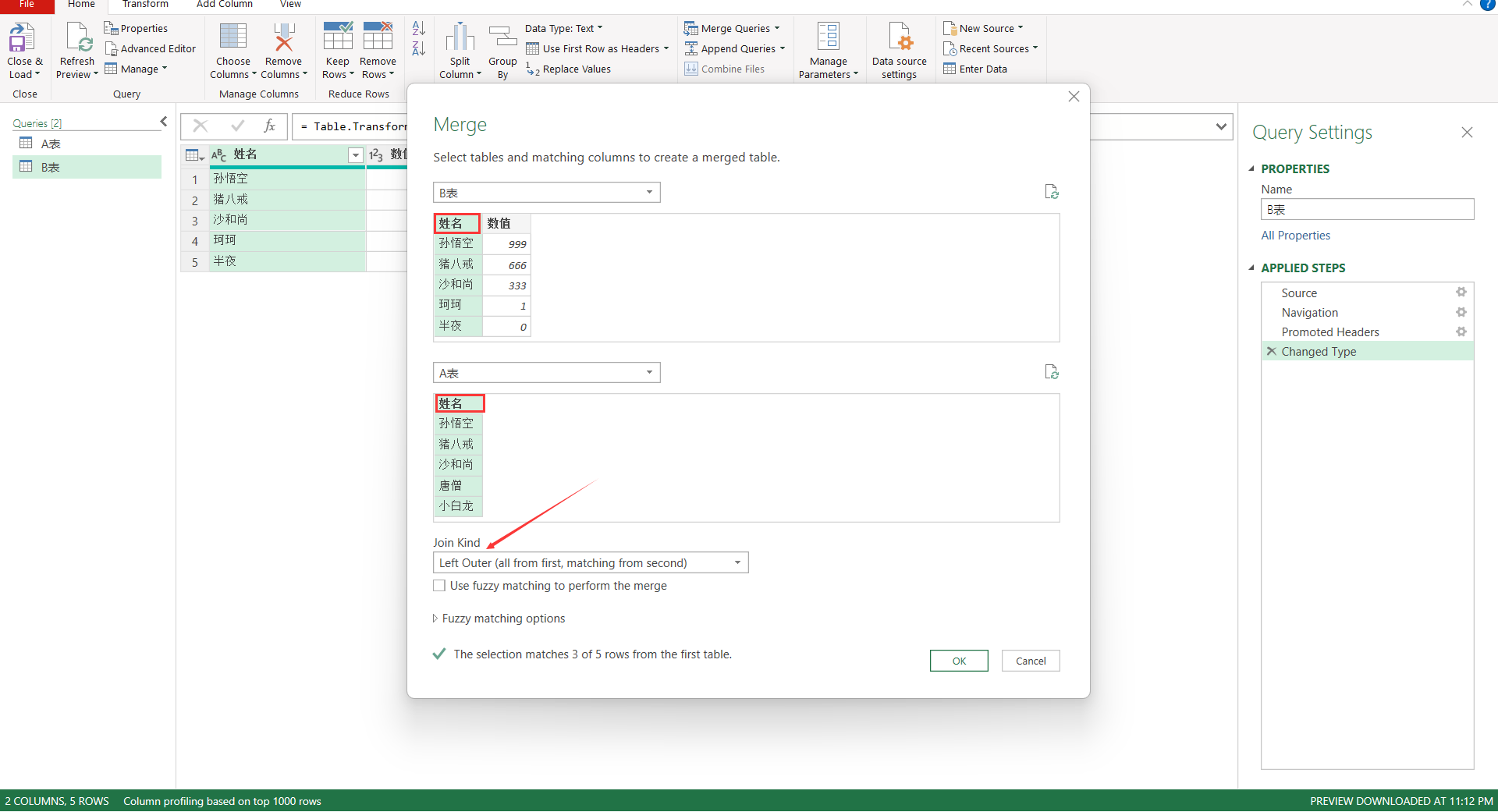1498x812 pixels.
Task: Select the Source applied step
Action: pyautogui.click(x=1299, y=293)
